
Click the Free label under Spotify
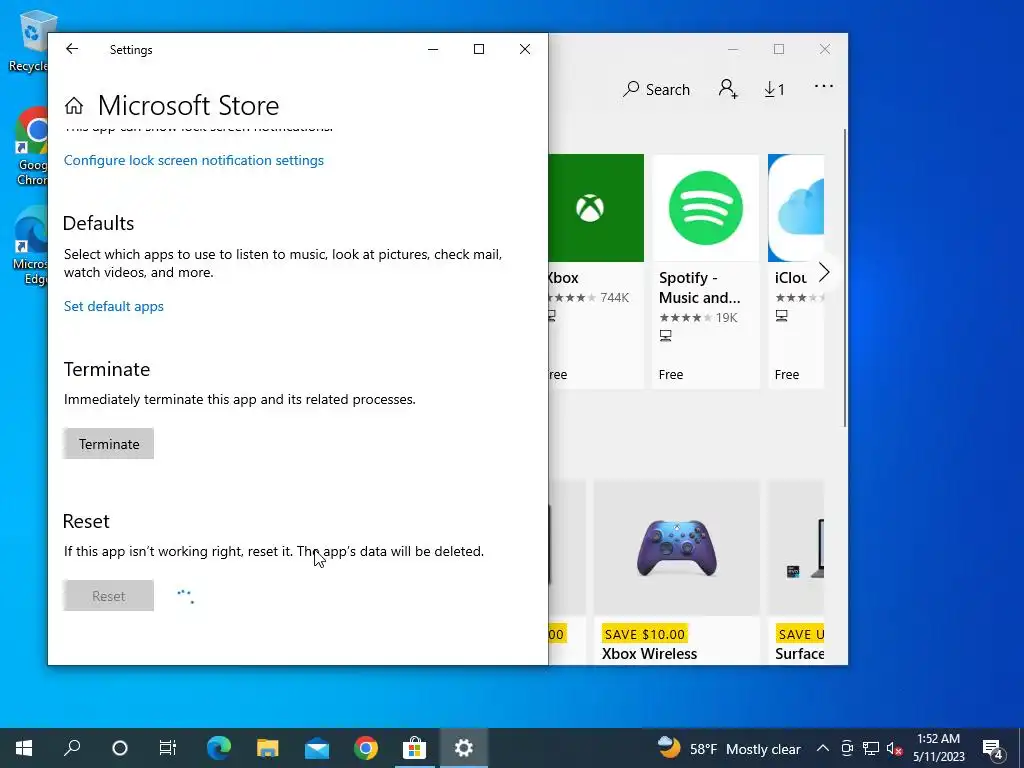[671, 375]
